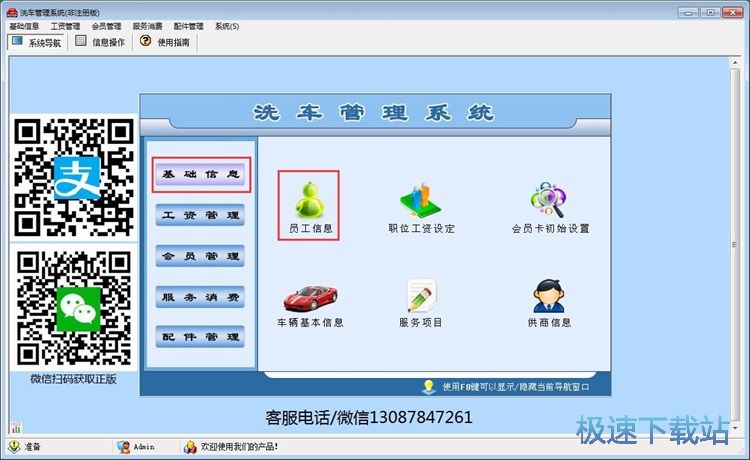The height and width of the screenshot is (460, 750).
Task: Click the lightbulb F8 hint icon
Action: click(x=429, y=386)
